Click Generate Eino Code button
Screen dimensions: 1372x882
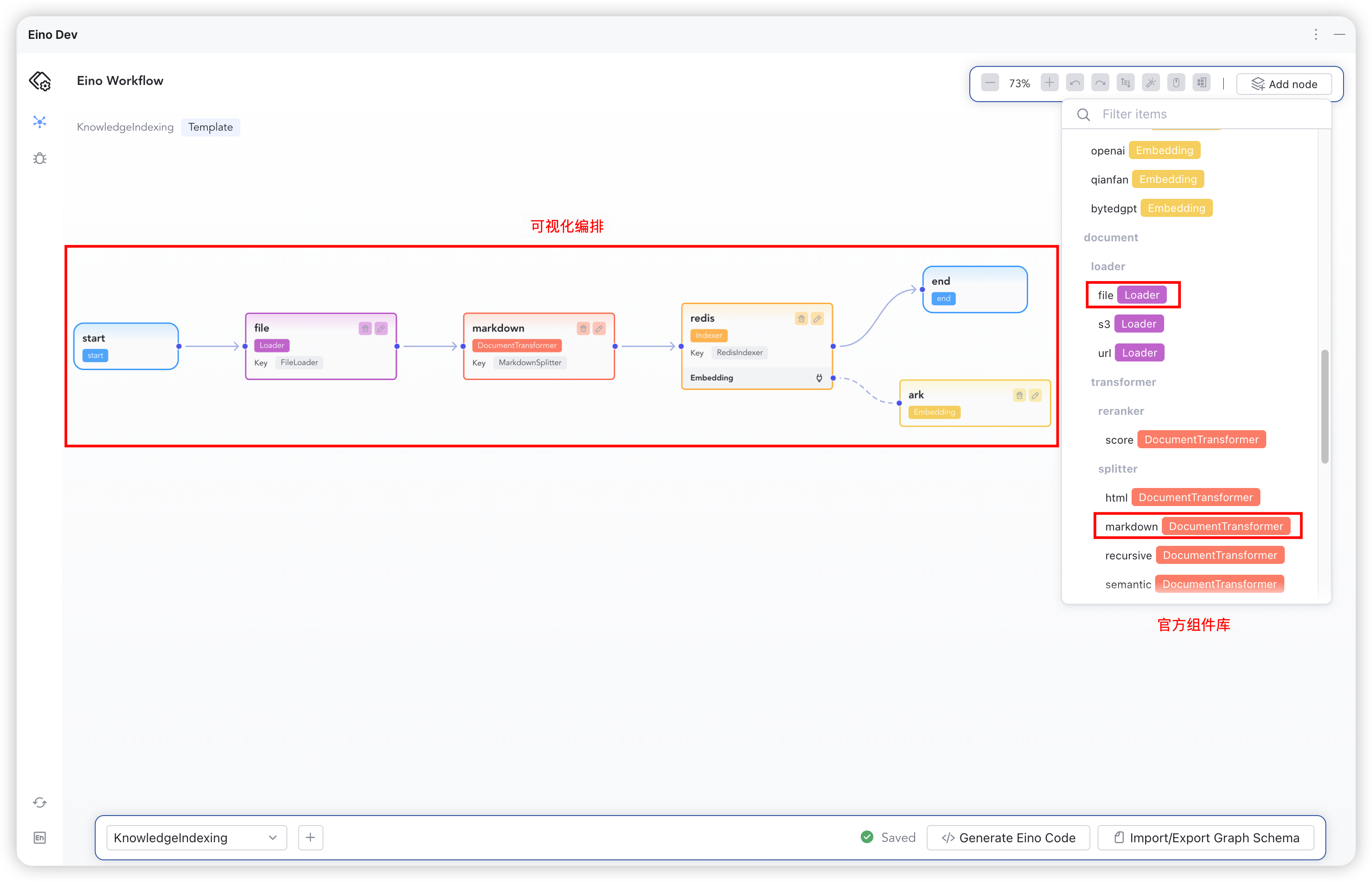coord(1008,838)
